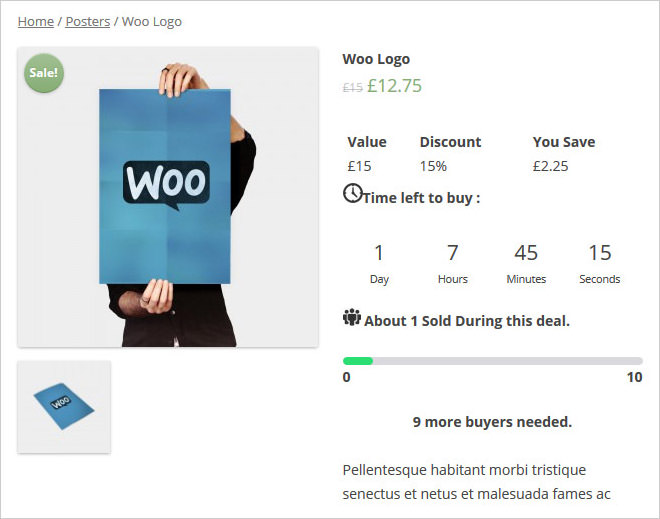The height and width of the screenshot is (519, 660).
Task: Click the Woo Logo product title
Action: (376, 59)
